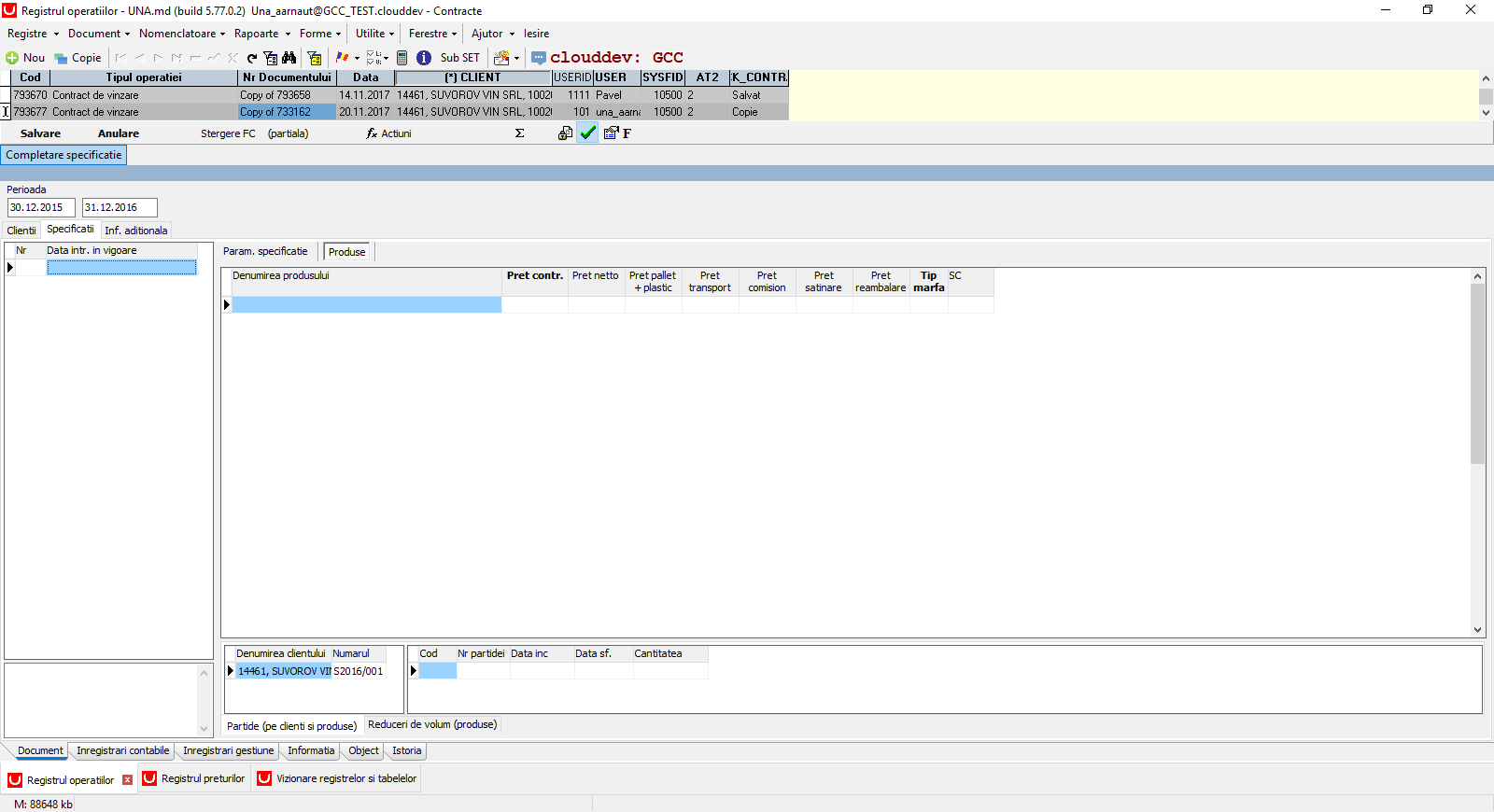The height and width of the screenshot is (812, 1494).
Task: Open the Registrul preturilor window tab
Action: tap(194, 778)
